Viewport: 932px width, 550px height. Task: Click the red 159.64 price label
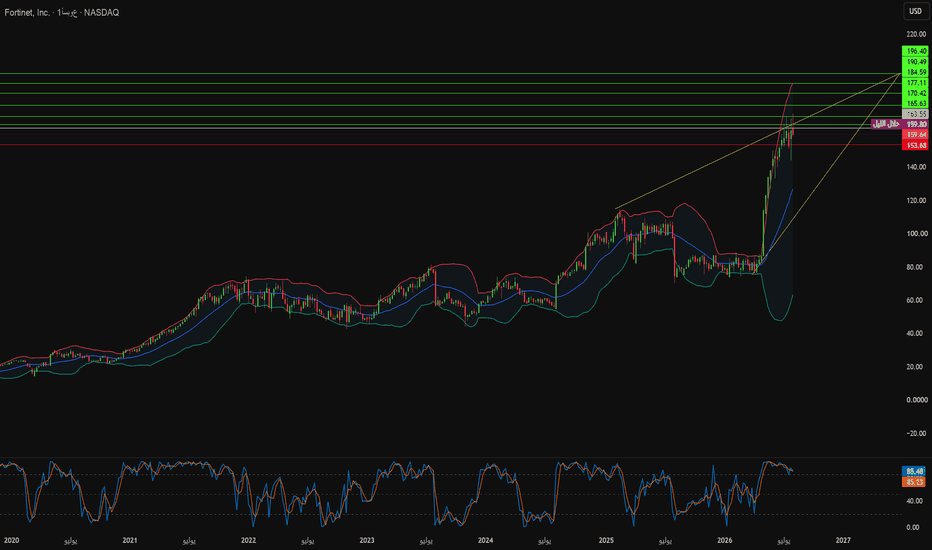[x=915, y=135]
